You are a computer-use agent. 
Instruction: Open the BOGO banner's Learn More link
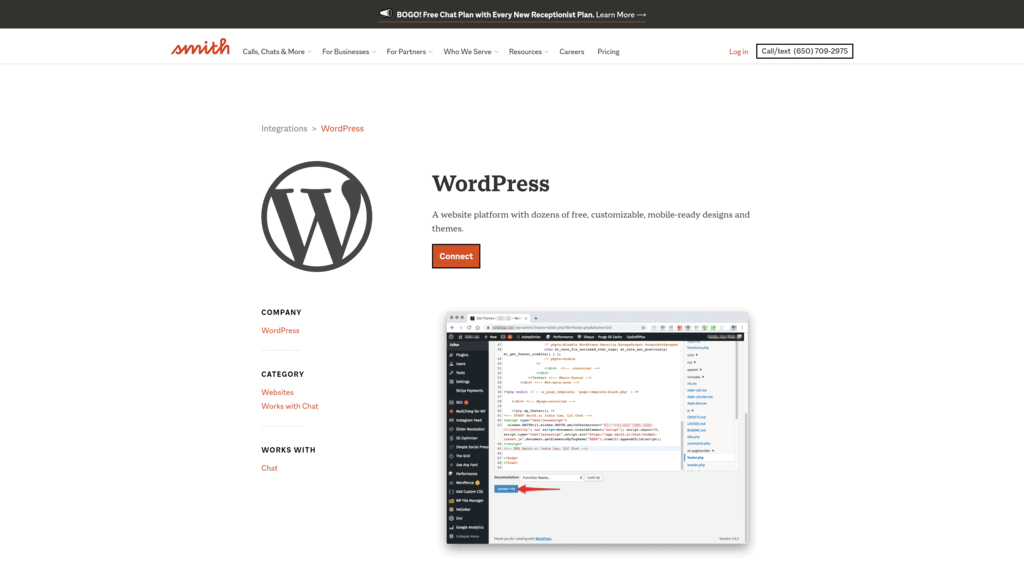click(621, 14)
